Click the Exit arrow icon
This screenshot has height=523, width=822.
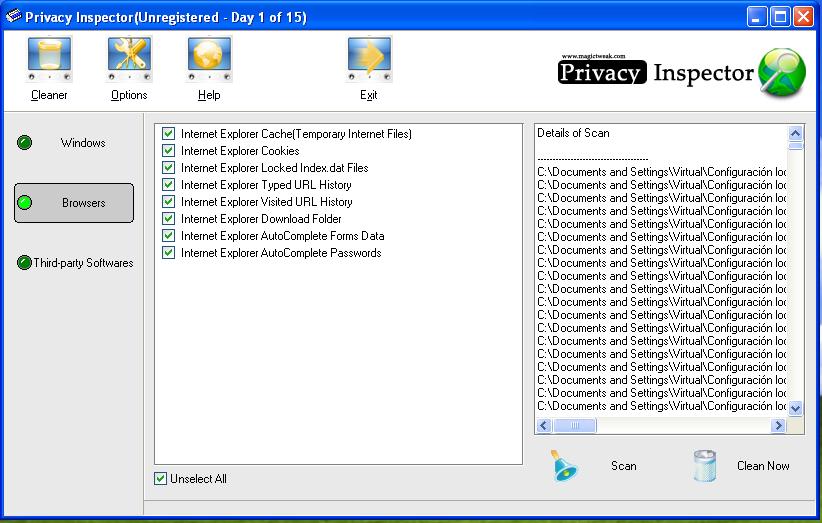pyautogui.click(x=369, y=59)
